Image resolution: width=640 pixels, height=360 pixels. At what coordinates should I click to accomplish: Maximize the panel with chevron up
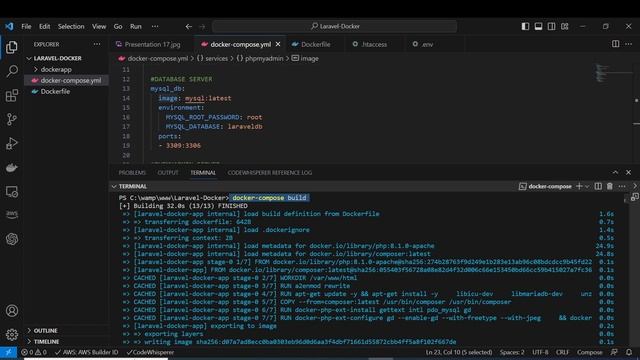click(615, 173)
